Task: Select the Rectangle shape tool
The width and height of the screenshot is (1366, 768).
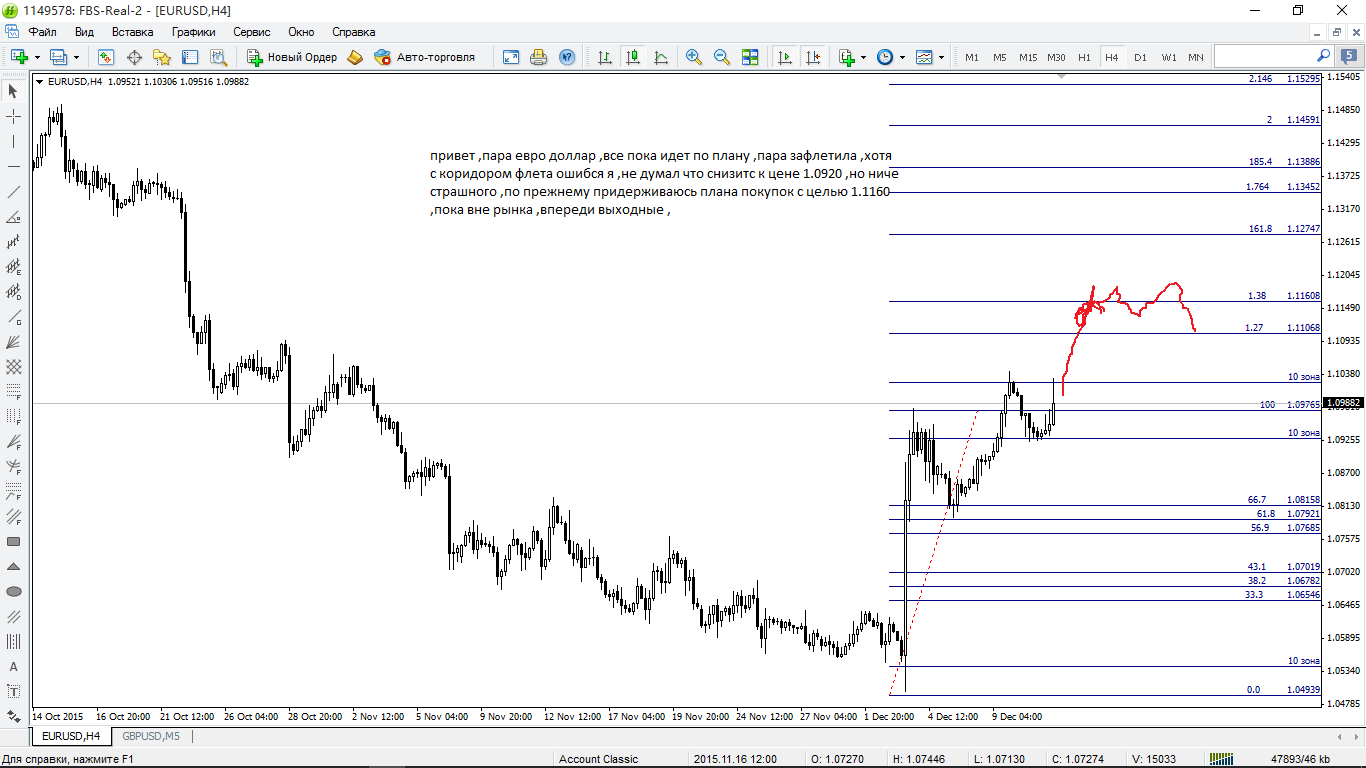Action: click(14, 542)
